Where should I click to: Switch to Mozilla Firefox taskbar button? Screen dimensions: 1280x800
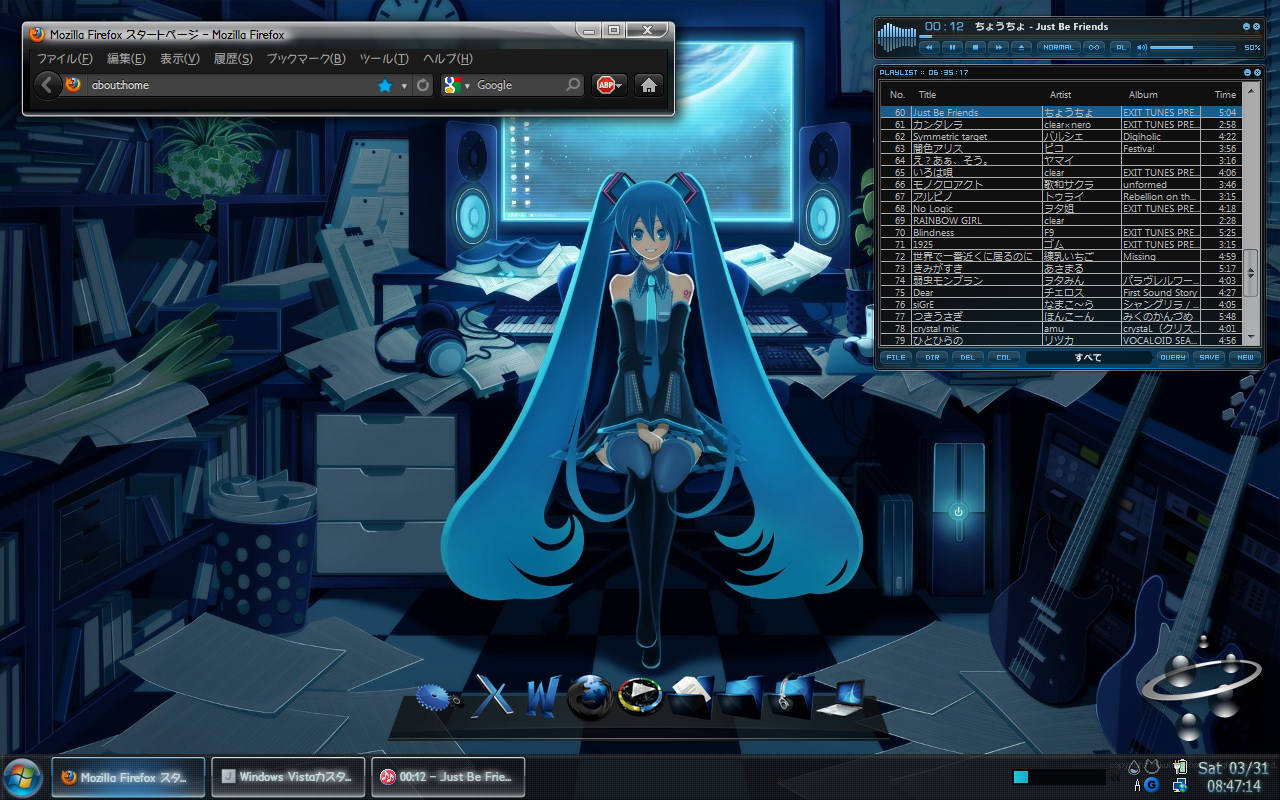[x=128, y=777]
